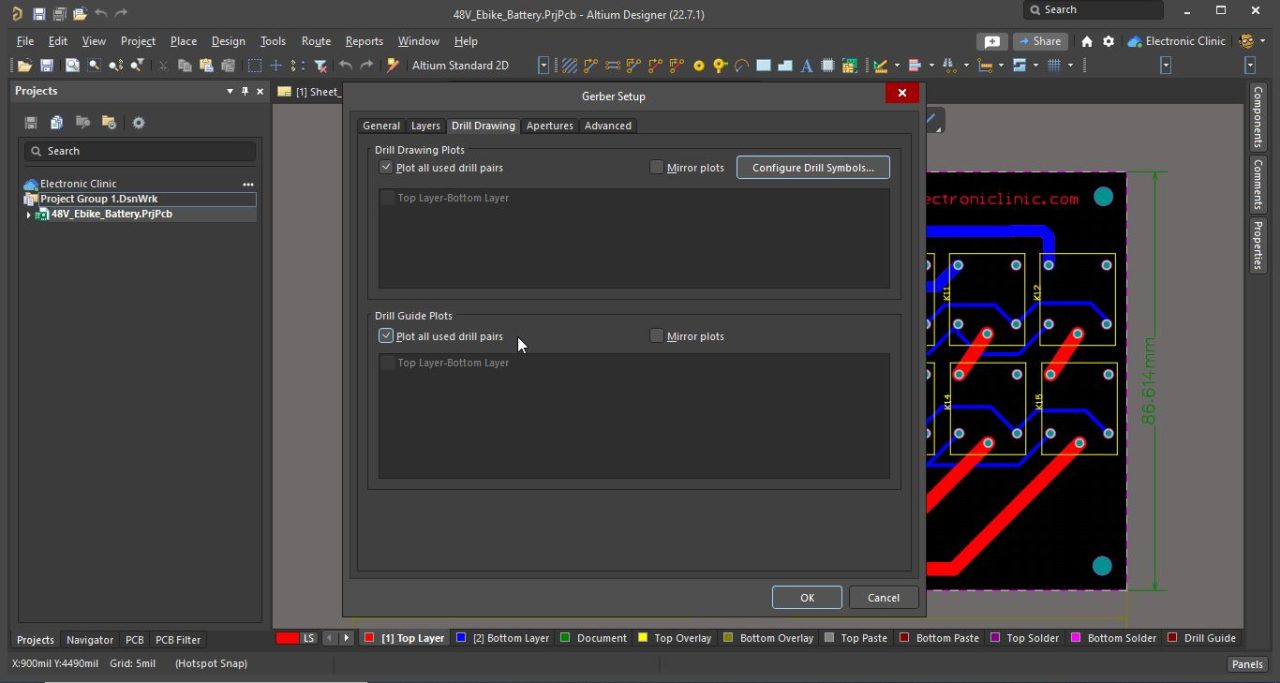Image resolution: width=1280 pixels, height=683 pixels.
Task: Close the Gerber Setup dialog with red X
Action: click(x=901, y=93)
